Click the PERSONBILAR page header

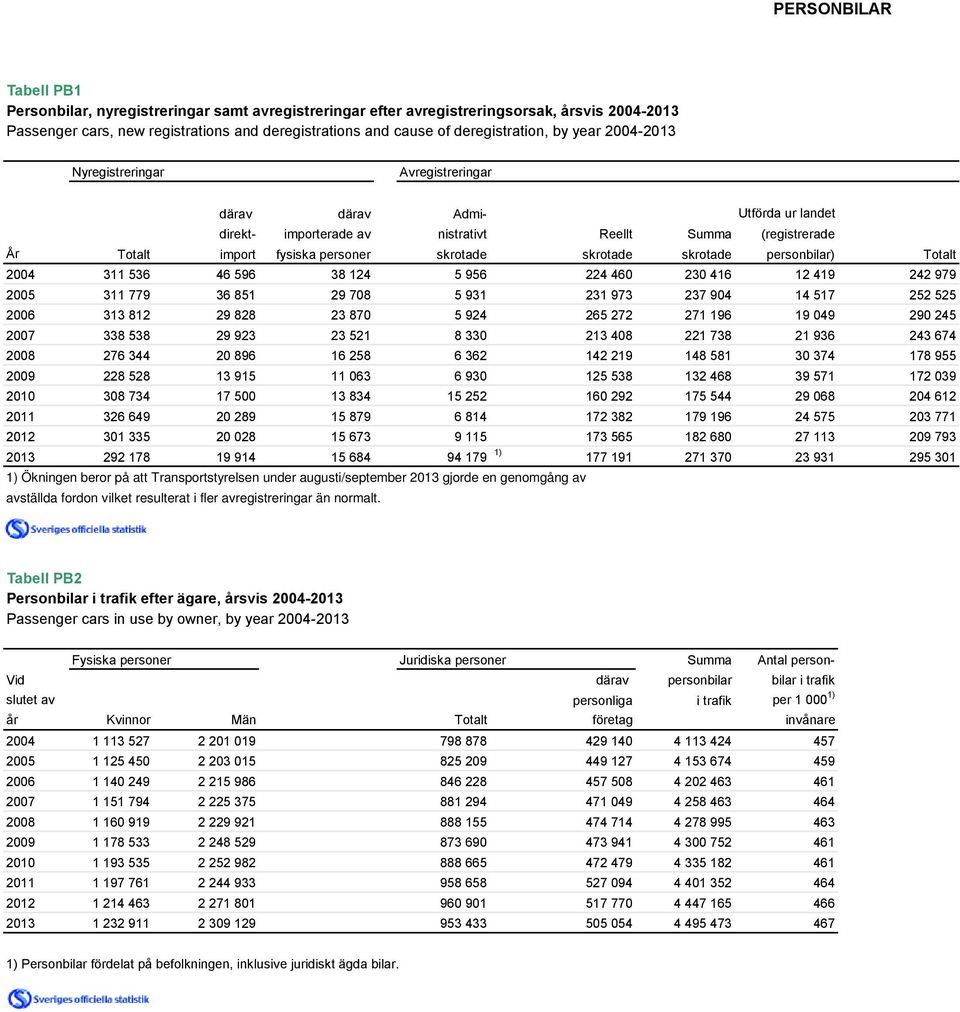(x=832, y=9)
